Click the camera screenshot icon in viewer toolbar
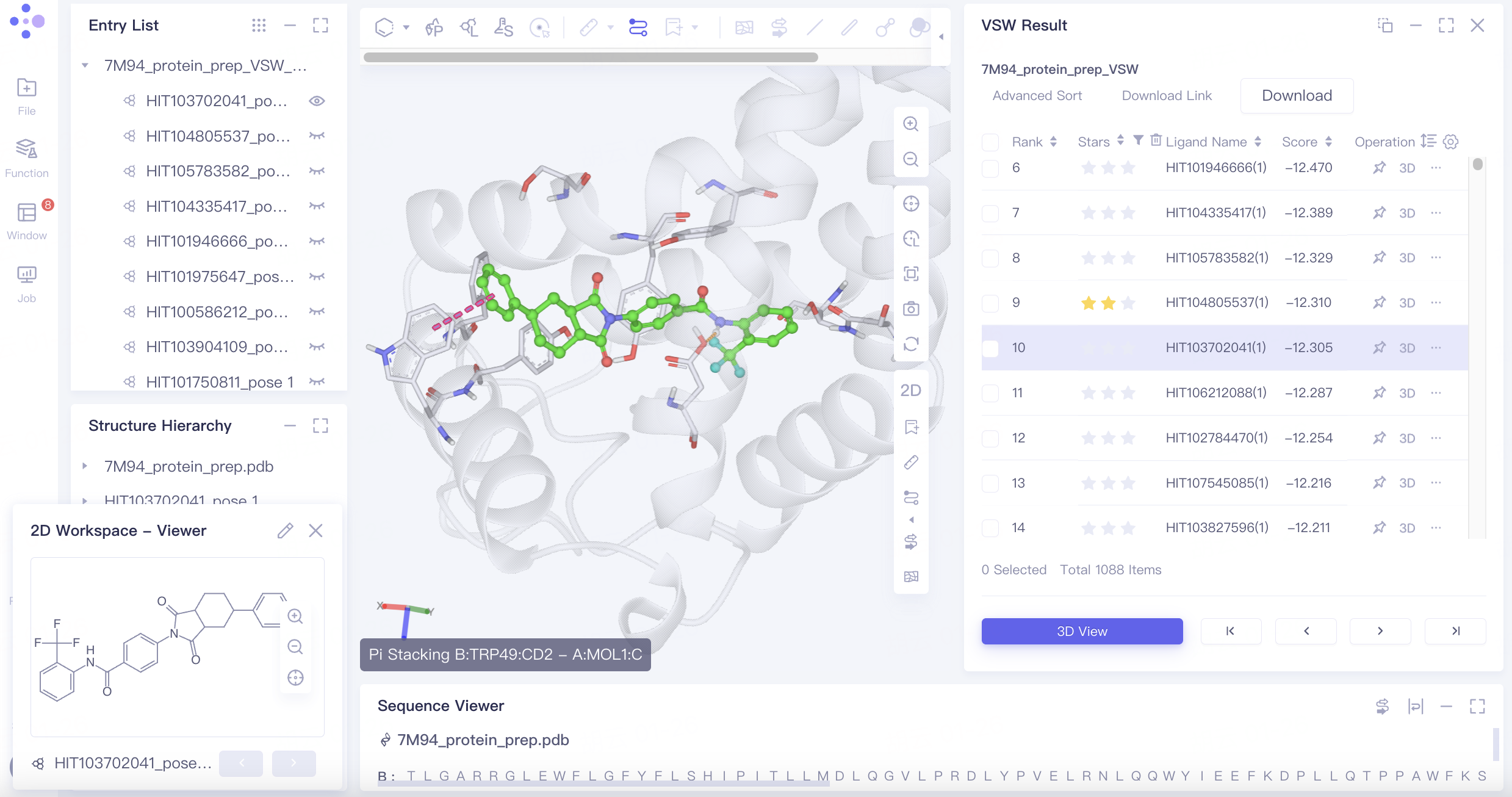This screenshot has width=1512, height=797. click(x=911, y=309)
